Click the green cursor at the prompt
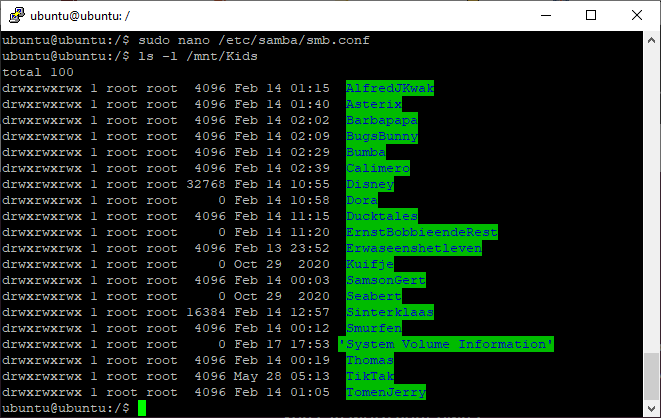 pos(142,408)
